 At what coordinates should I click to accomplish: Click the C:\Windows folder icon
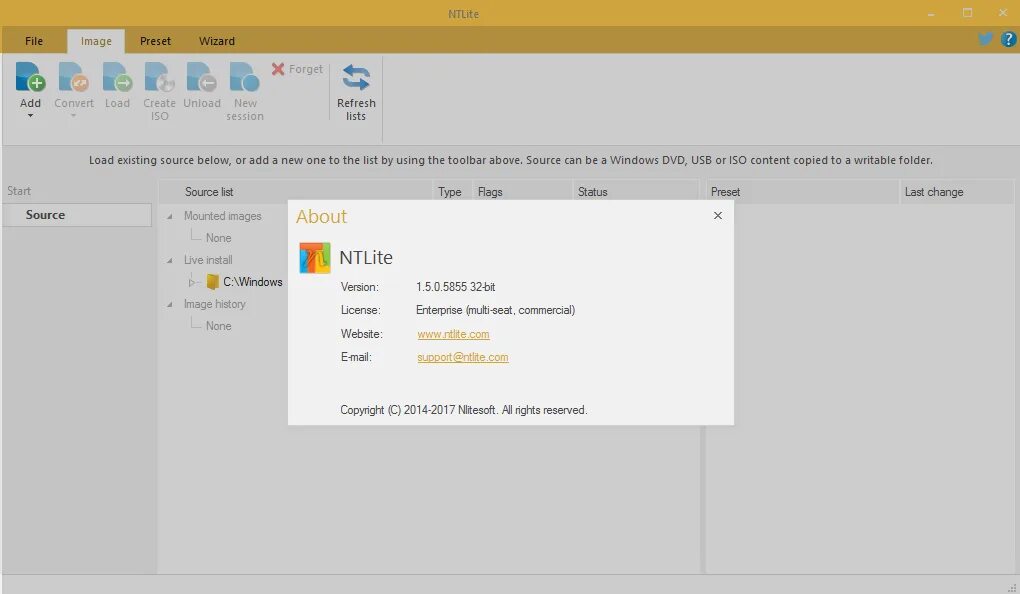[212, 282]
